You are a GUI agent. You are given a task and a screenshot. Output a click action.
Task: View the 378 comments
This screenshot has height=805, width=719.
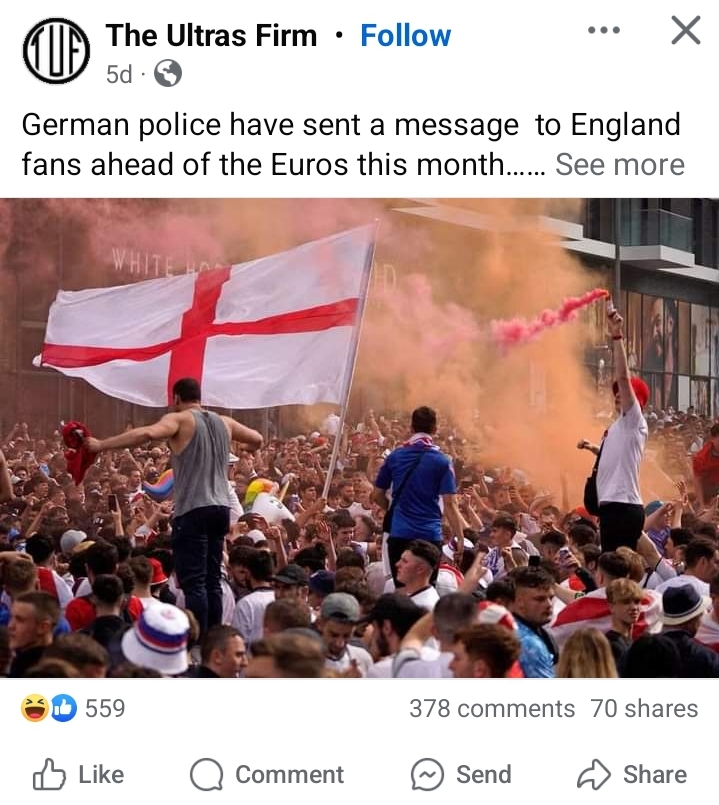[492, 708]
